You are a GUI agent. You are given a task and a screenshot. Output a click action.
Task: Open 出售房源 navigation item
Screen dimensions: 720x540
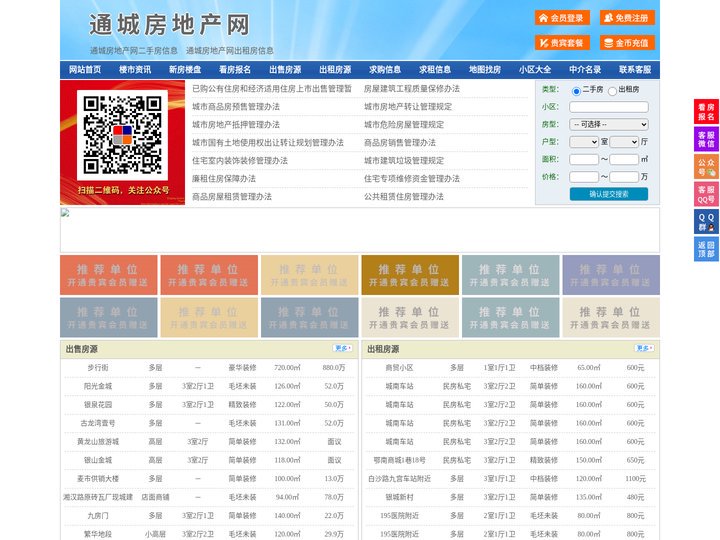click(x=285, y=70)
